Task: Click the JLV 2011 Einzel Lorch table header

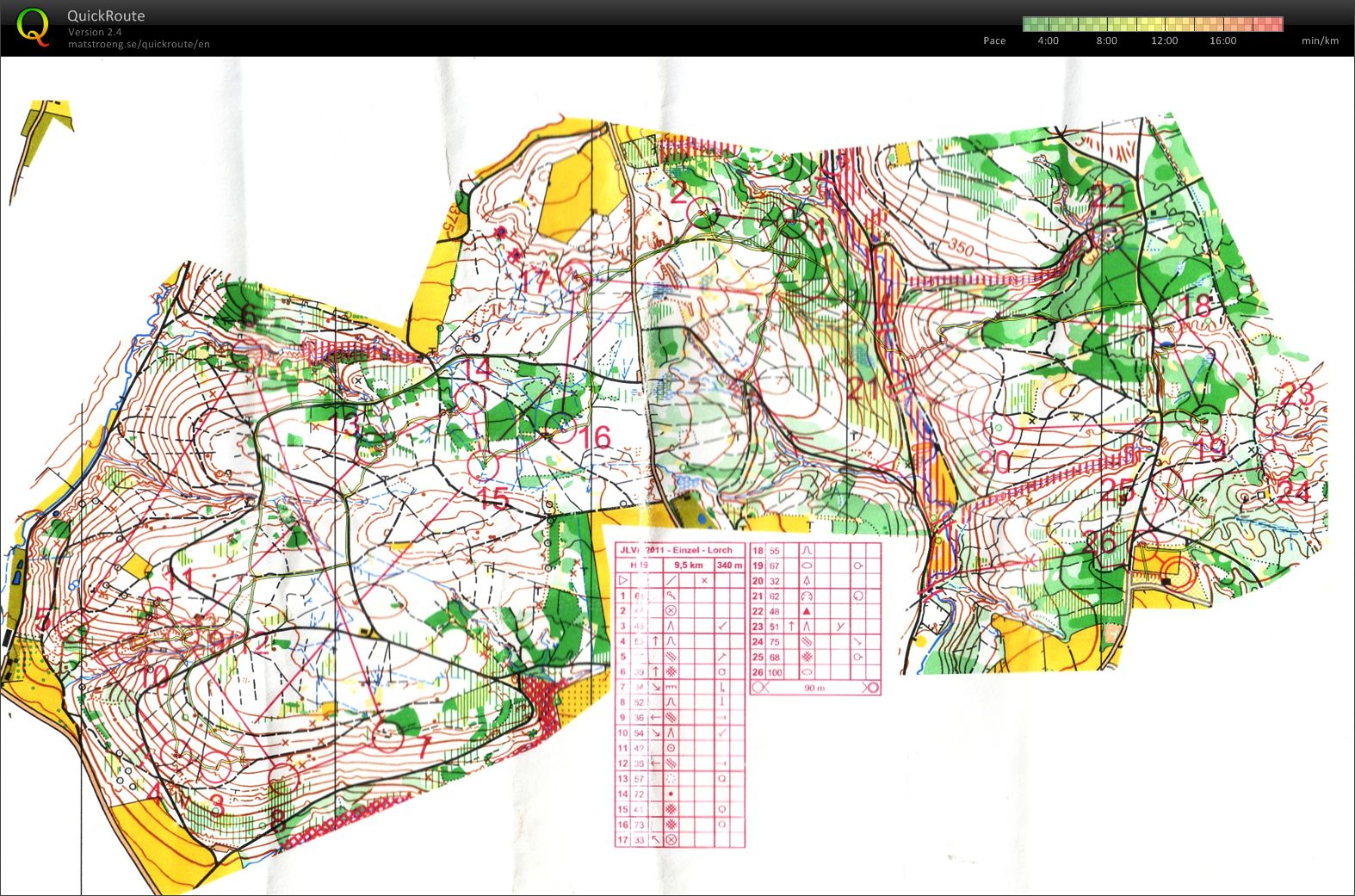Action: tap(680, 550)
